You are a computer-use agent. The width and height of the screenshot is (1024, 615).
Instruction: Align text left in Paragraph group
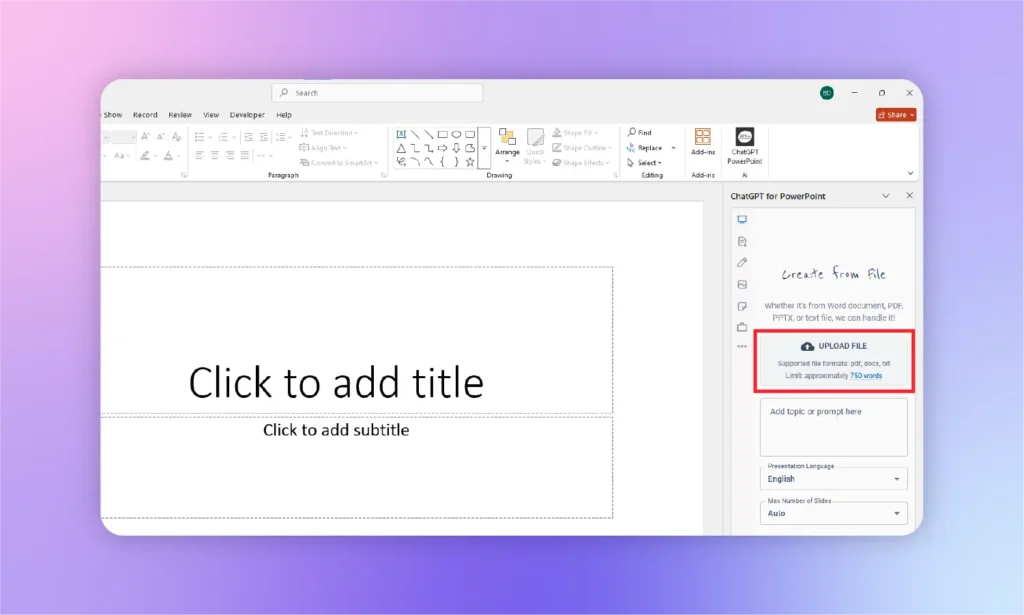click(199, 155)
